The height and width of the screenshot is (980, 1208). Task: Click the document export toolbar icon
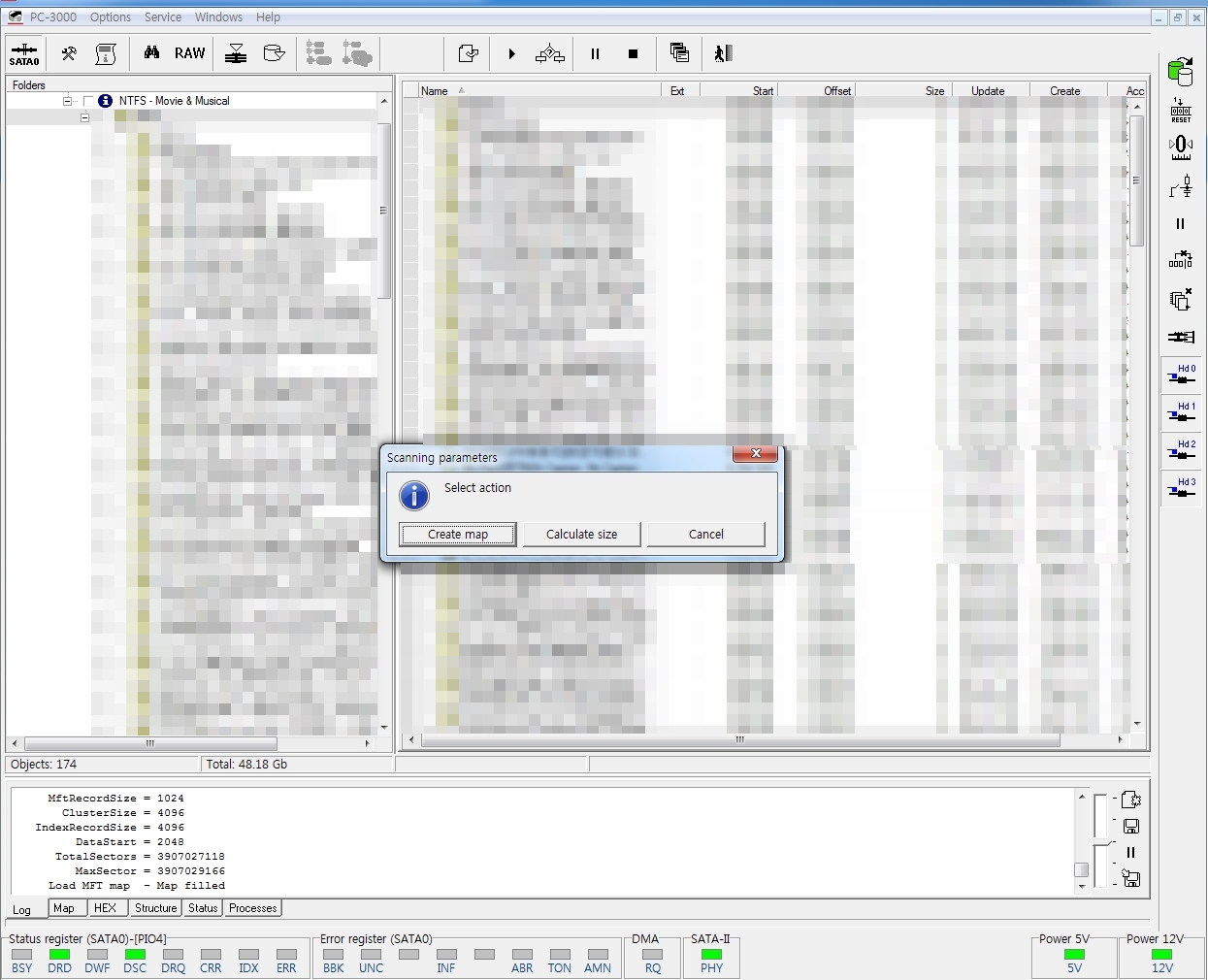(x=469, y=53)
